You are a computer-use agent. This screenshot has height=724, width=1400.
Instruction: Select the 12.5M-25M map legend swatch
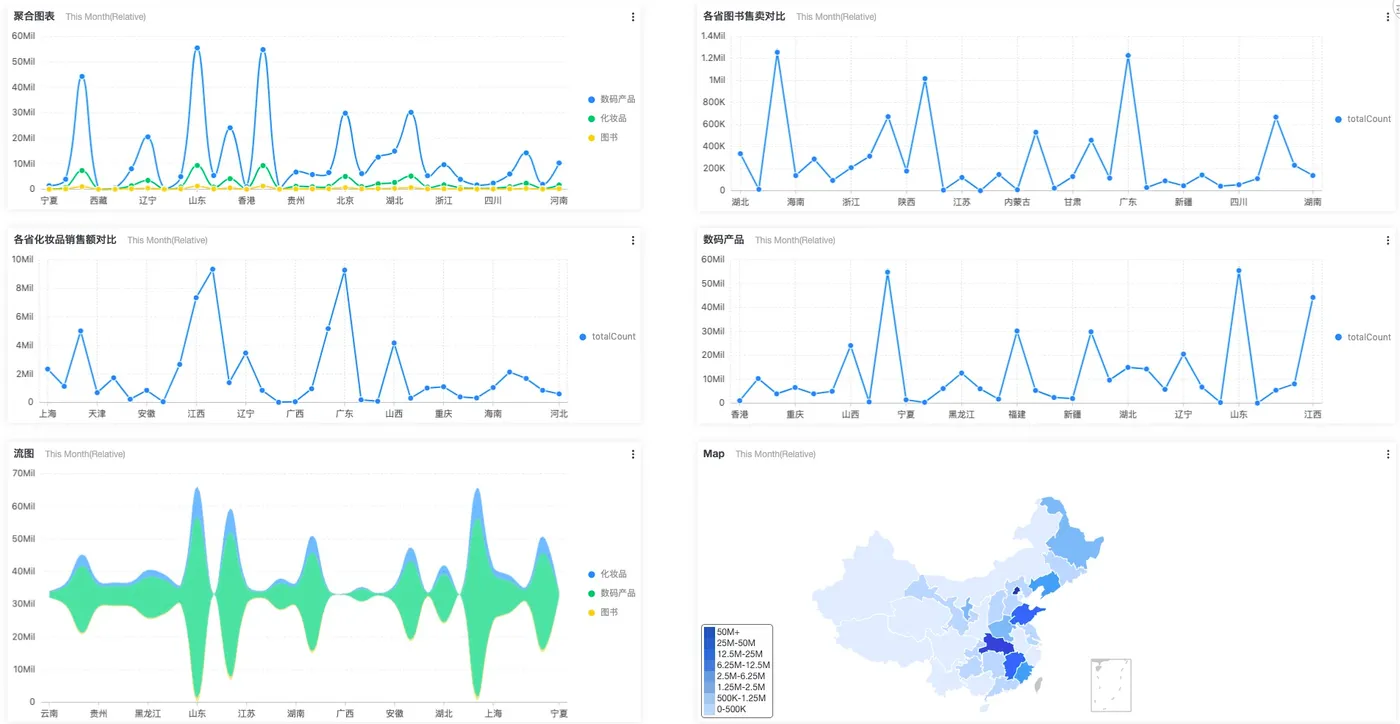(x=709, y=654)
